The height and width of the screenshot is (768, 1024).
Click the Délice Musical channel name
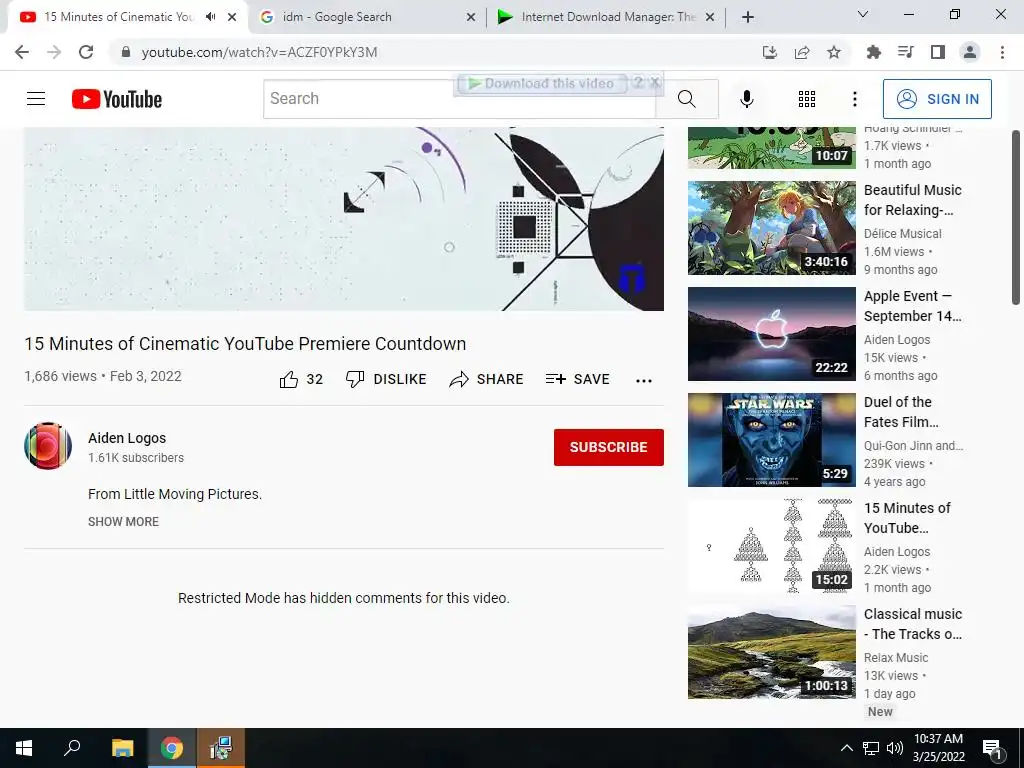click(903, 233)
